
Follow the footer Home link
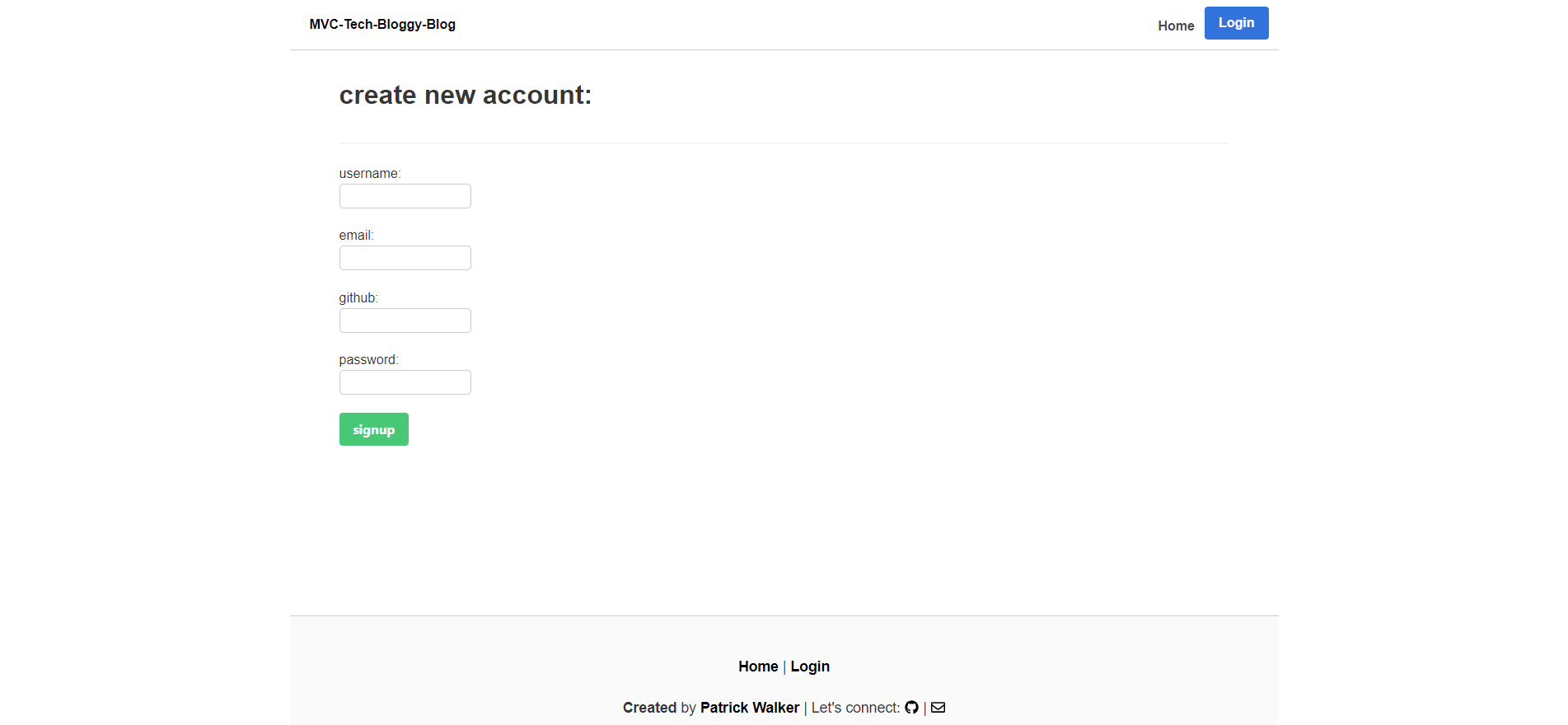click(758, 667)
